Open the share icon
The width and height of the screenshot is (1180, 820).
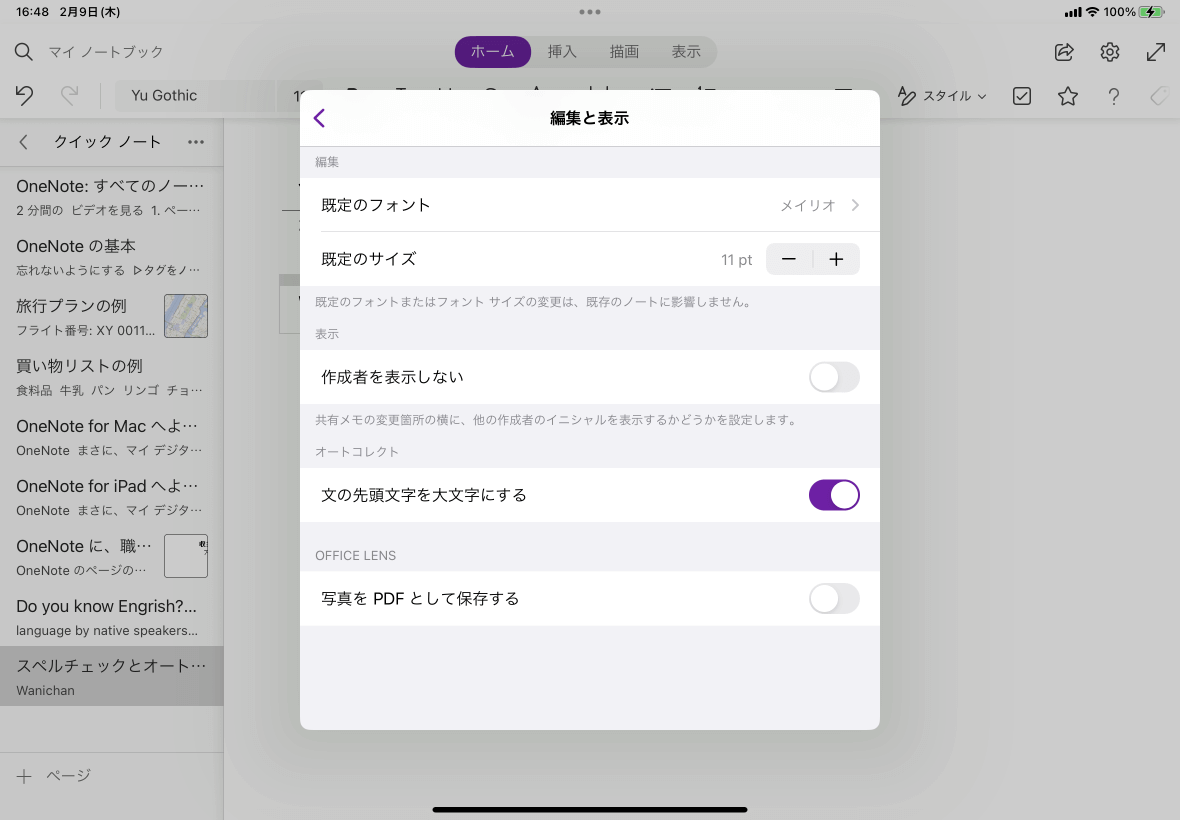point(1064,52)
